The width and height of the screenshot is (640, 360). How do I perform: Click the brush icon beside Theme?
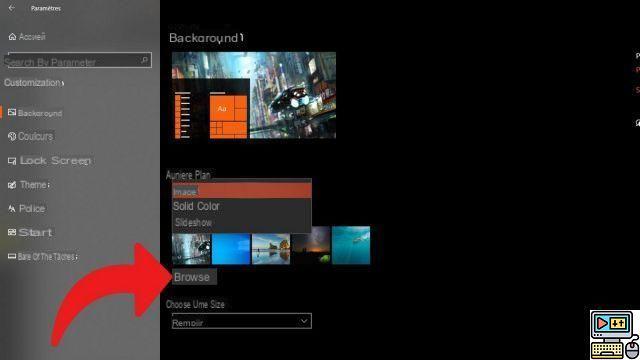point(12,185)
